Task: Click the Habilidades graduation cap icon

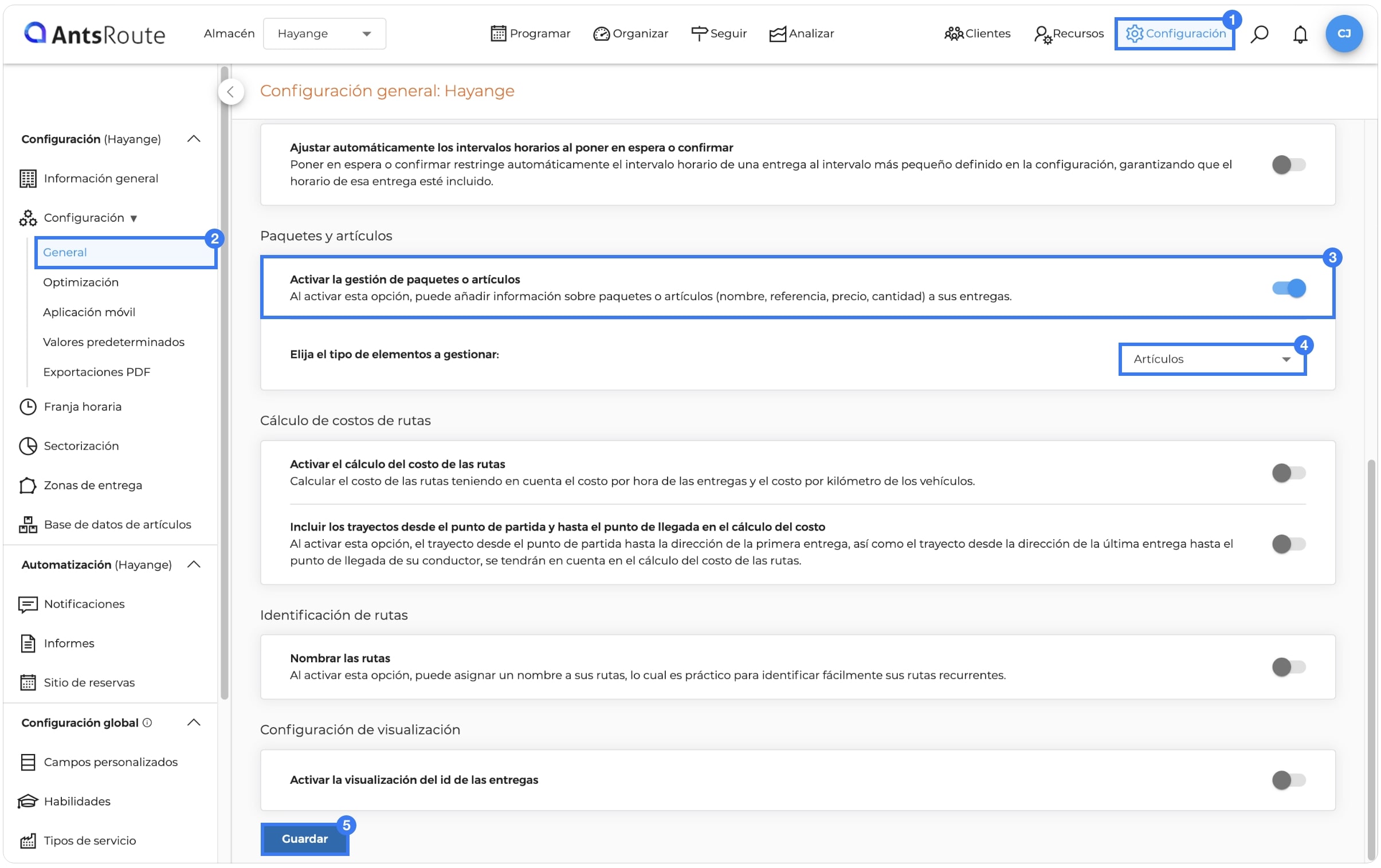Action: point(28,801)
